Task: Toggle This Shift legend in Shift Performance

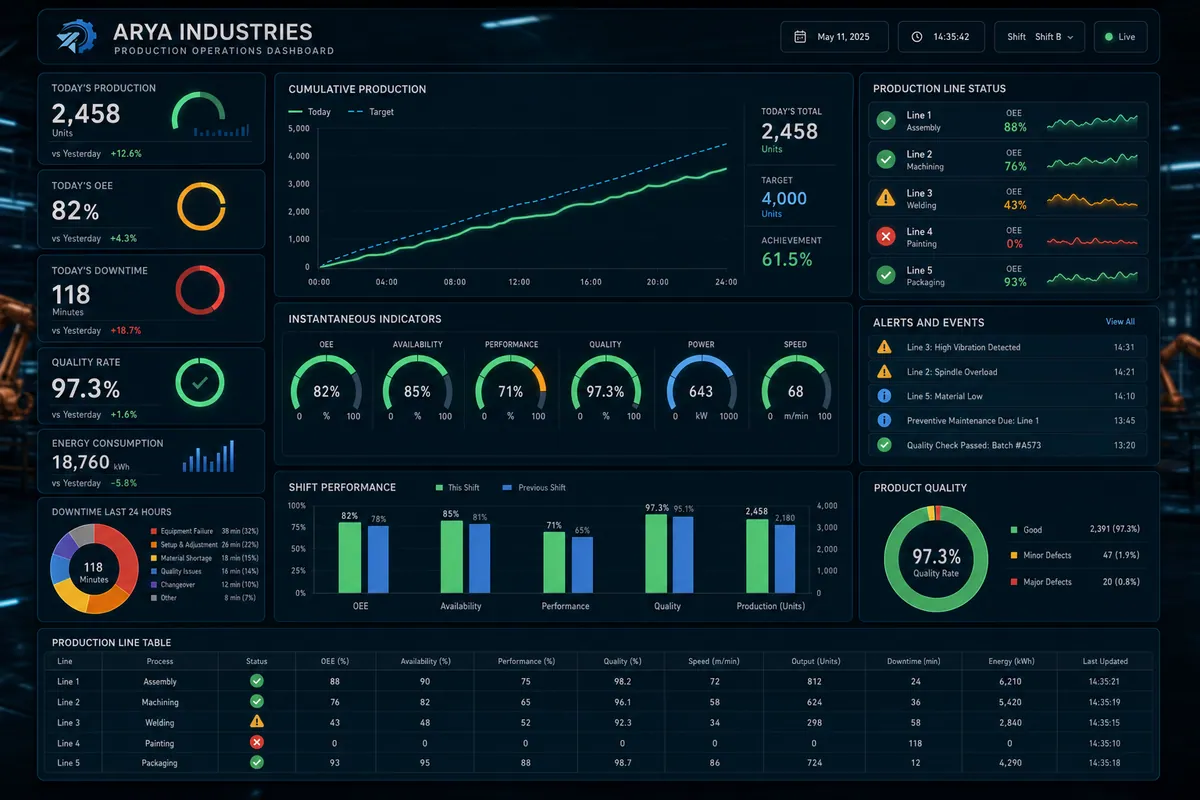Action: point(458,487)
